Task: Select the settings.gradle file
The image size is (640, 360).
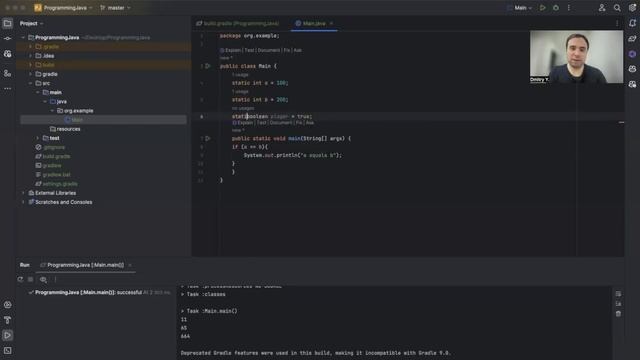Action: (56, 184)
